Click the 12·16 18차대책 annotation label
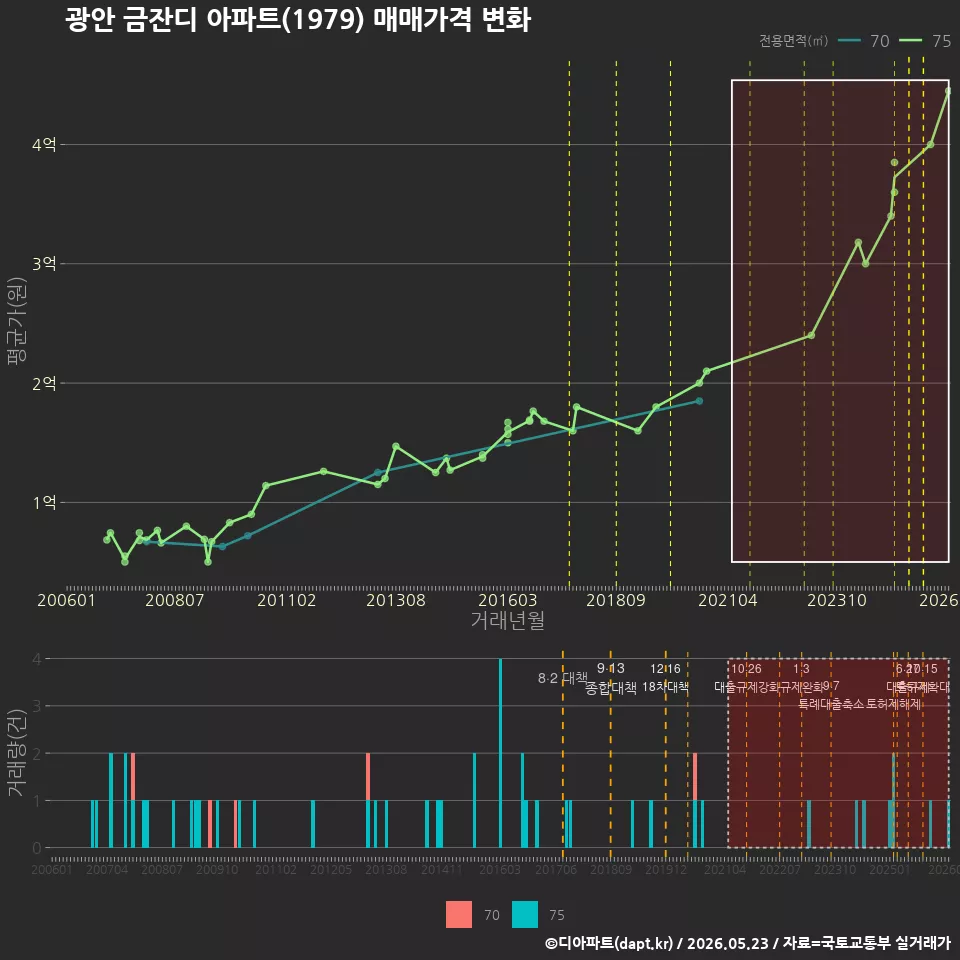Screen dimensions: 960x960 coord(666,678)
